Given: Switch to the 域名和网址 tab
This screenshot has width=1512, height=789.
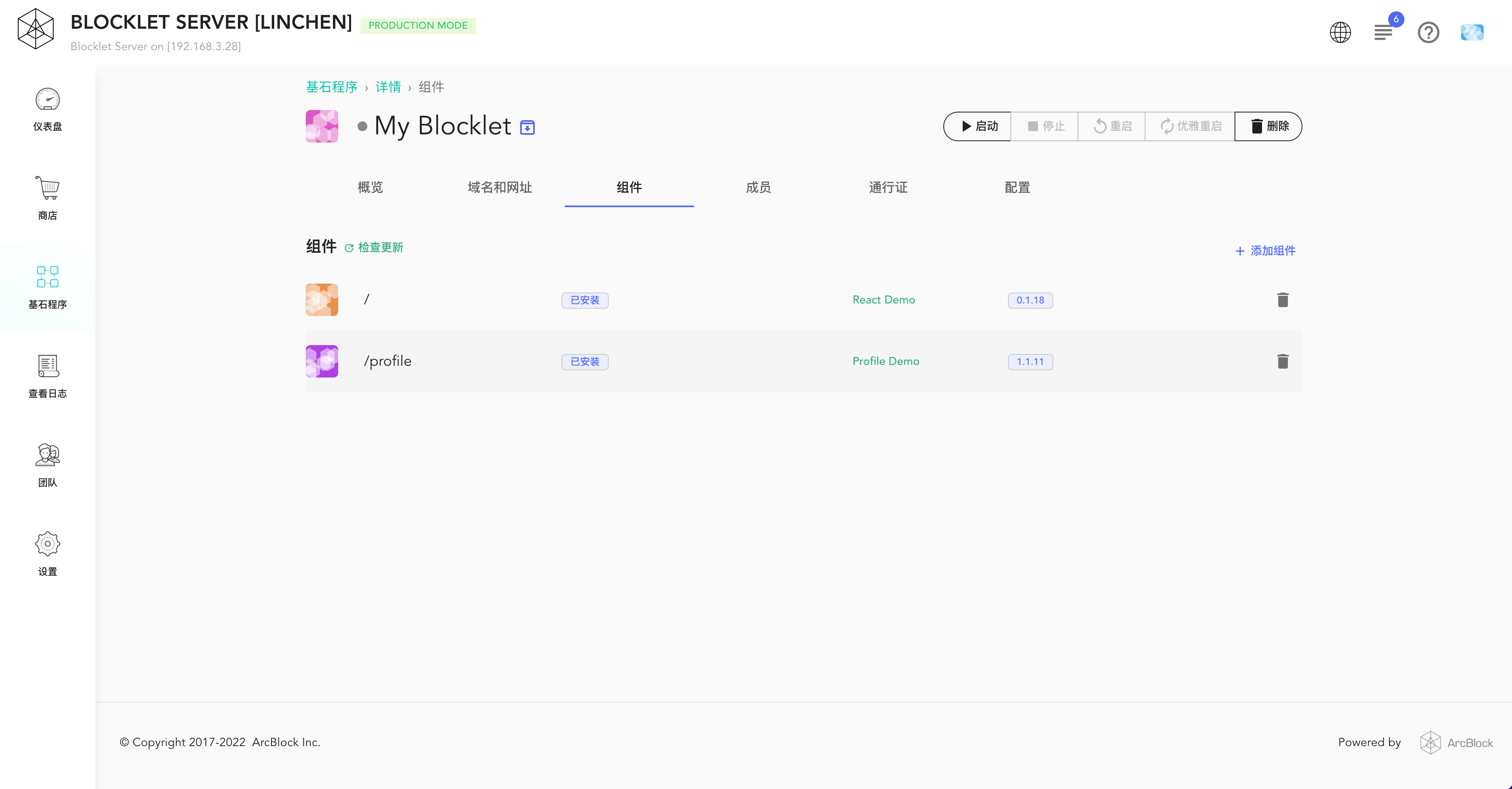Looking at the screenshot, I should tap(500, 187).
